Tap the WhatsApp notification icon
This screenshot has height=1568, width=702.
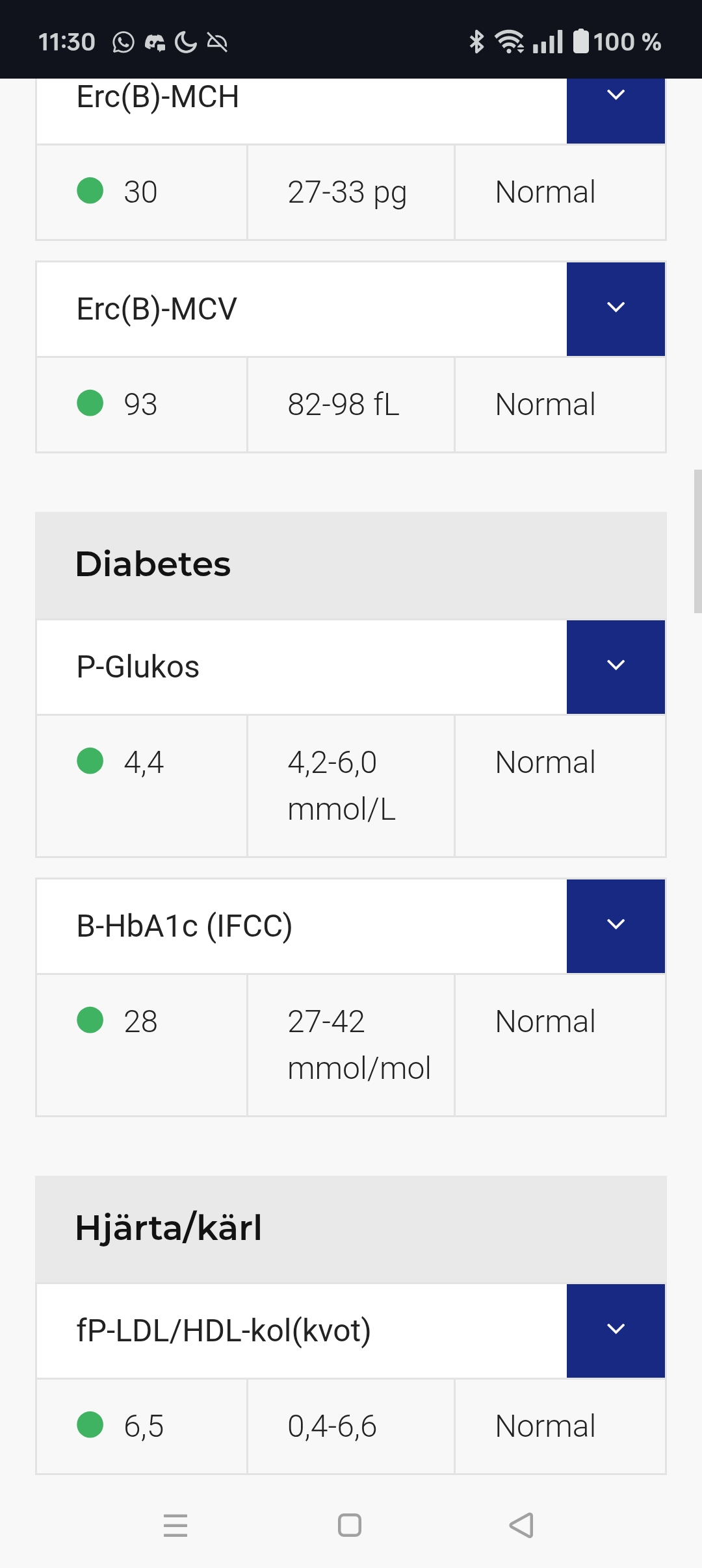[123, 43]
